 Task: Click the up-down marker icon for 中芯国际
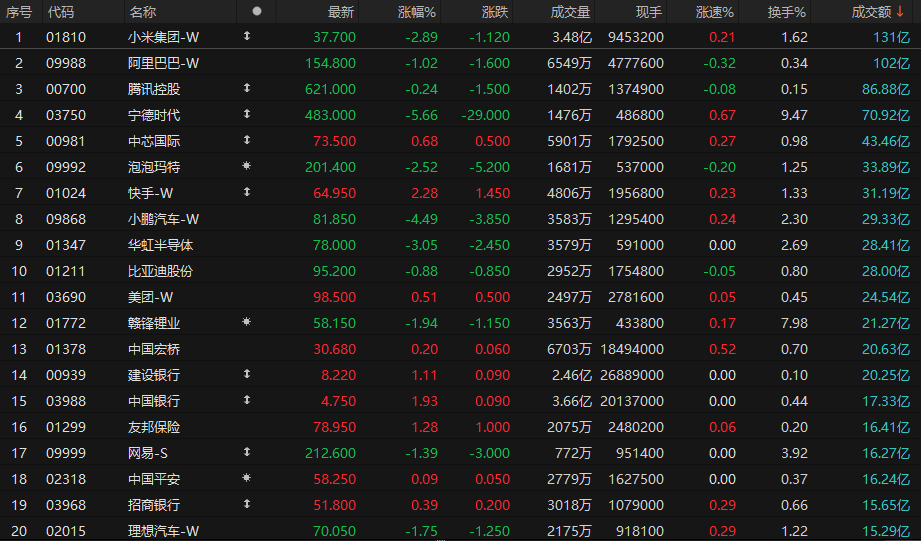[x=247, y=140]
